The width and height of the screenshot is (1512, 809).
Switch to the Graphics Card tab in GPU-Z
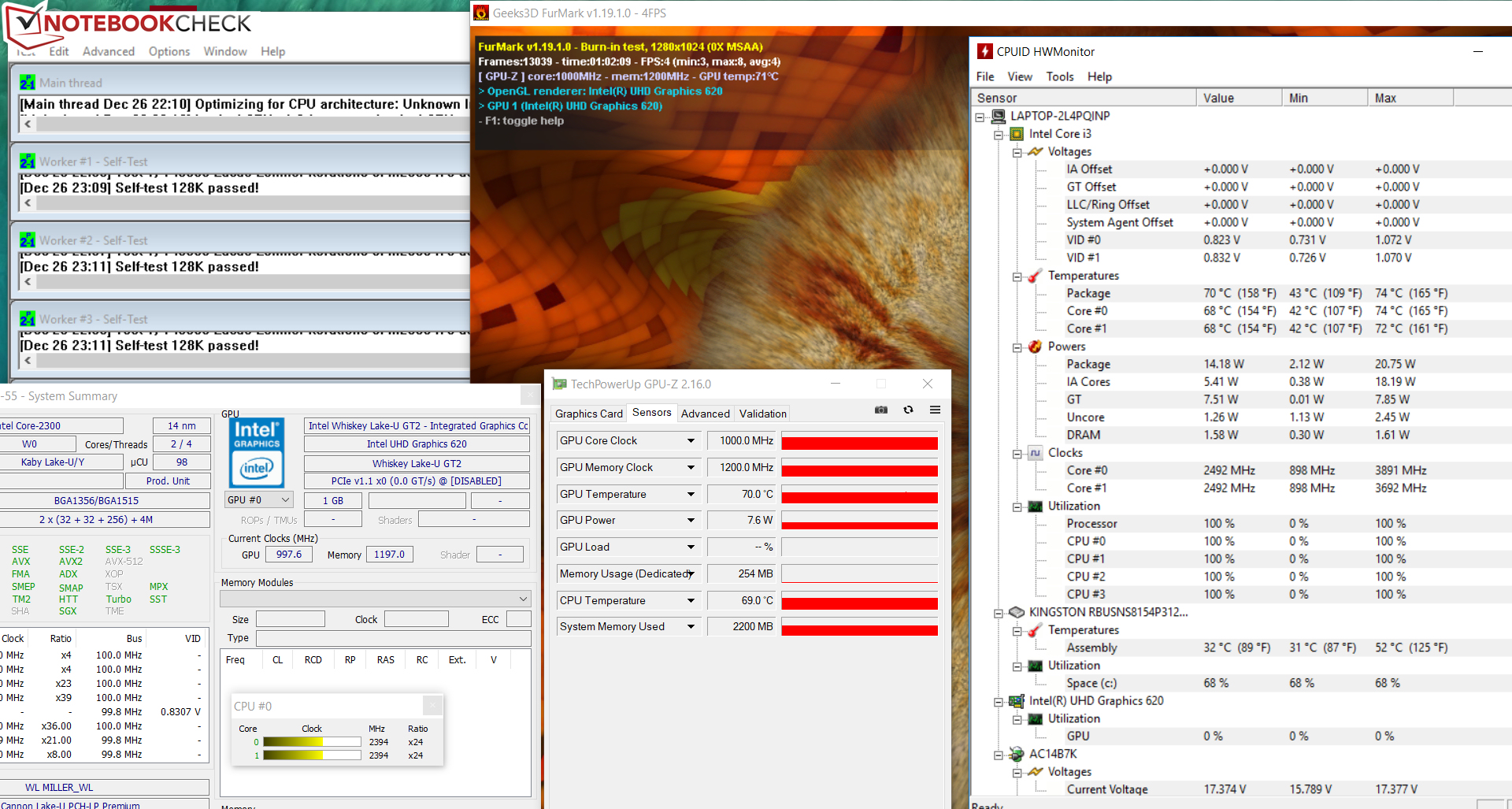589,414
